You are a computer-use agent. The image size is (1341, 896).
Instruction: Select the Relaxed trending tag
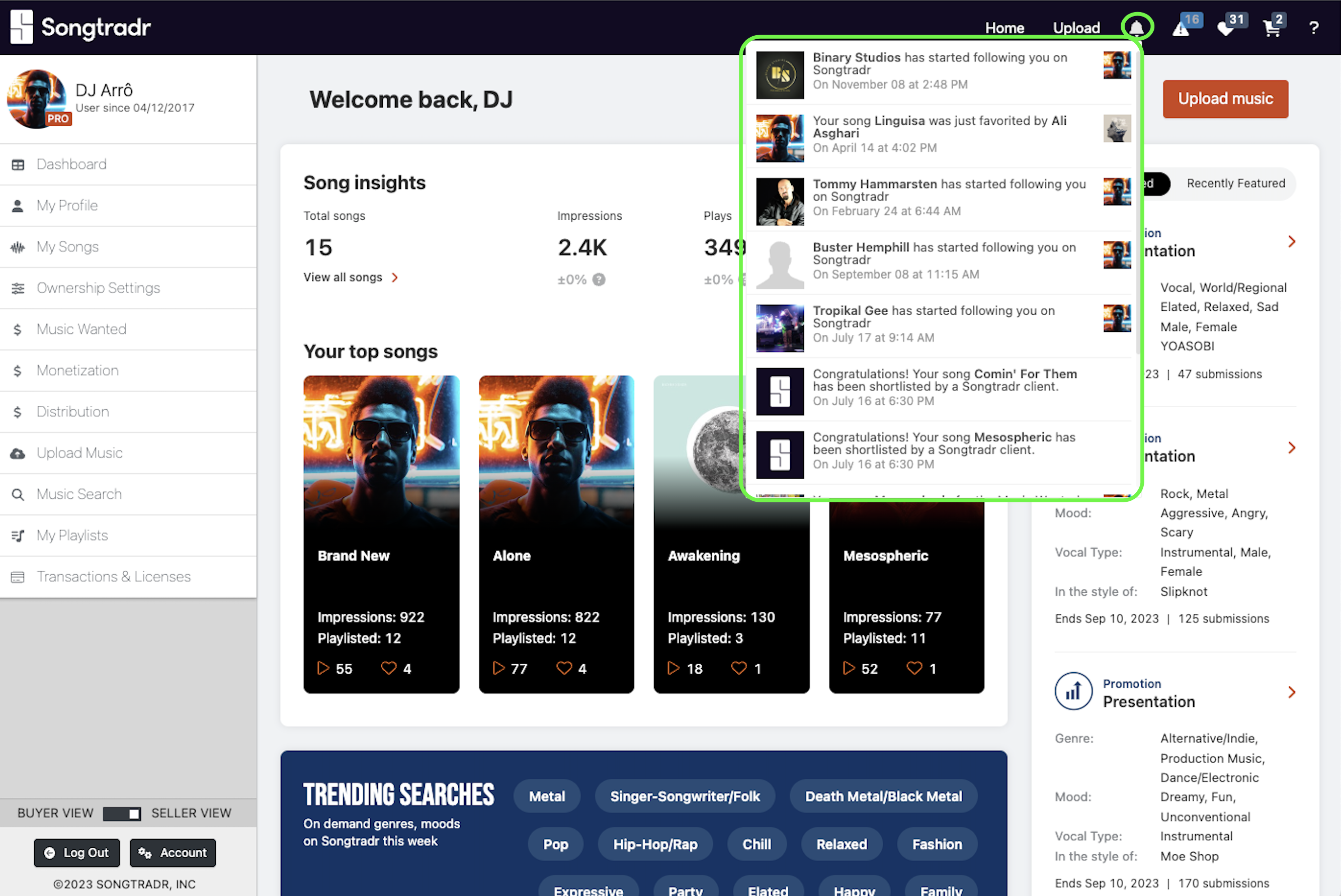coord(842,844)
